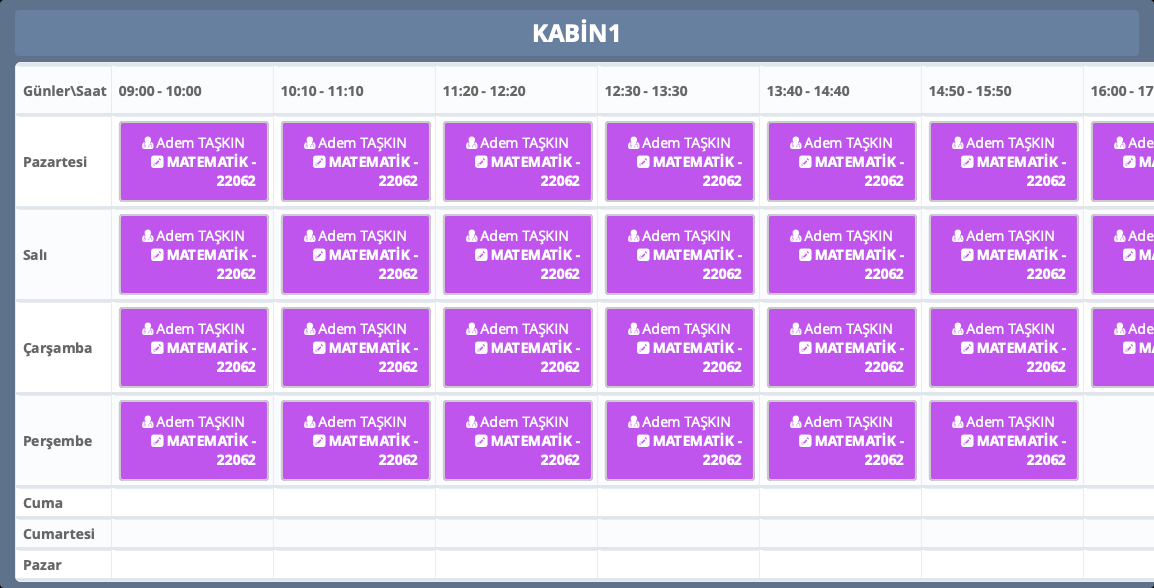Click the 10:10 - 11:10 column header
The height and width of the screenshot is (588, 1154).
(x=322, y=91)
